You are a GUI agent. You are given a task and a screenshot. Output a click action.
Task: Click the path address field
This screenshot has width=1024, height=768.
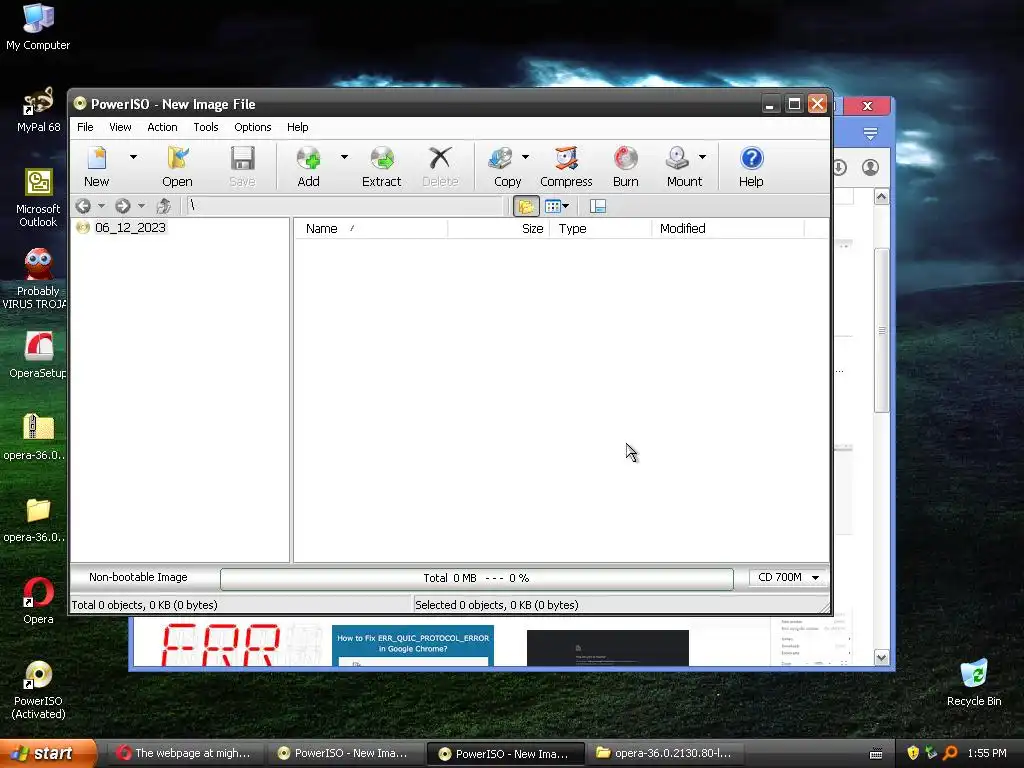[345, 206]
